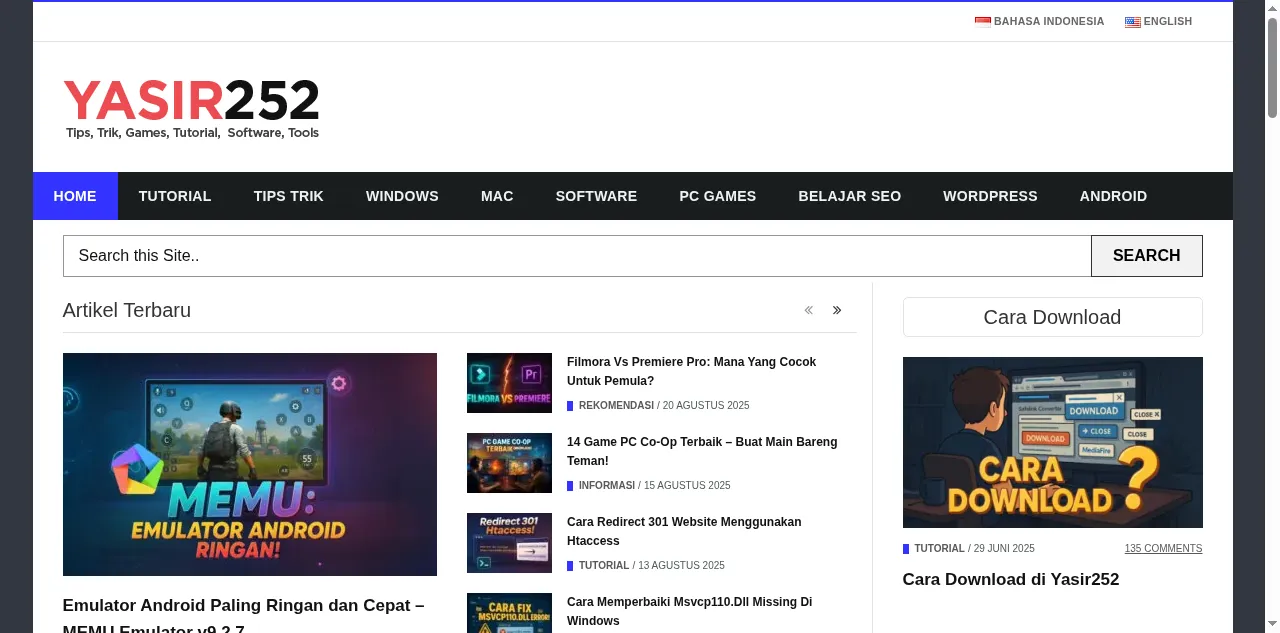1280x633 pixels.
Task: Open the Mac menu
Action: tap(497, 196)
